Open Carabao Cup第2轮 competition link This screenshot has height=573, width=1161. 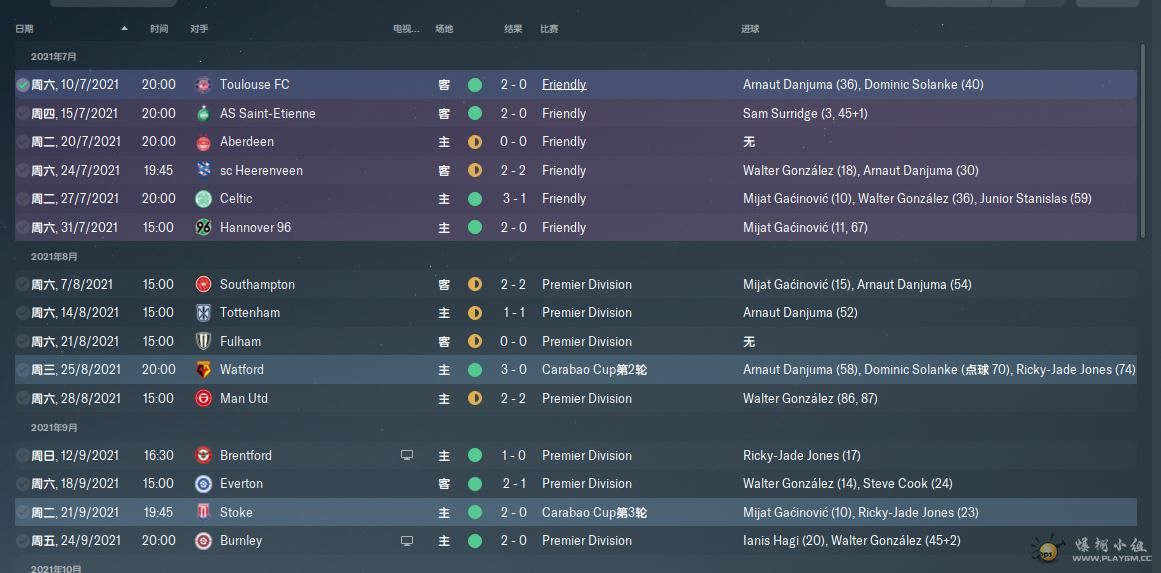(594, 370)
